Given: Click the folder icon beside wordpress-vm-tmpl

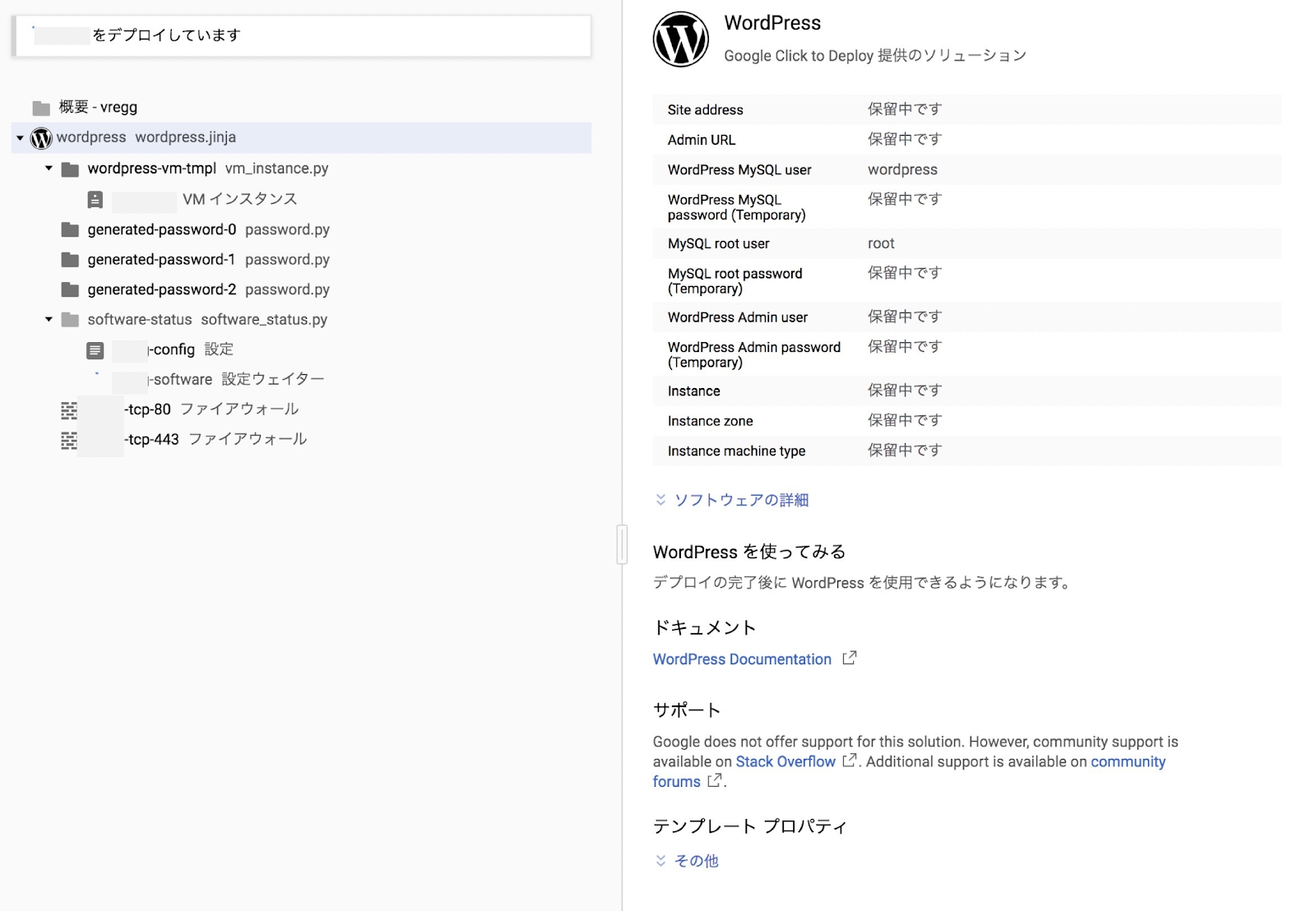Looking at the screenshot, I should point(71,169).
